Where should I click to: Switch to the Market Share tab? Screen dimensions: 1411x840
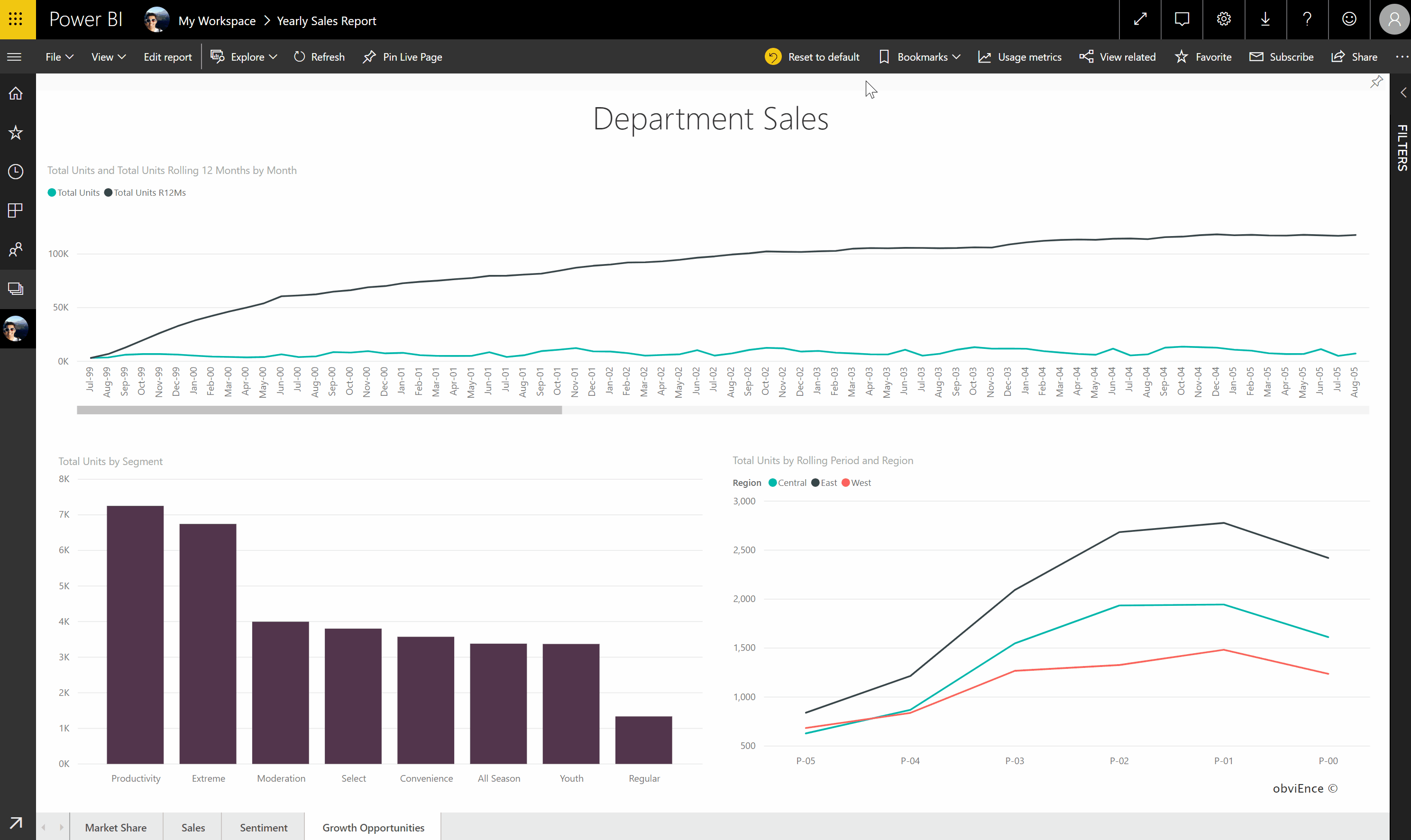pos(116,827)
